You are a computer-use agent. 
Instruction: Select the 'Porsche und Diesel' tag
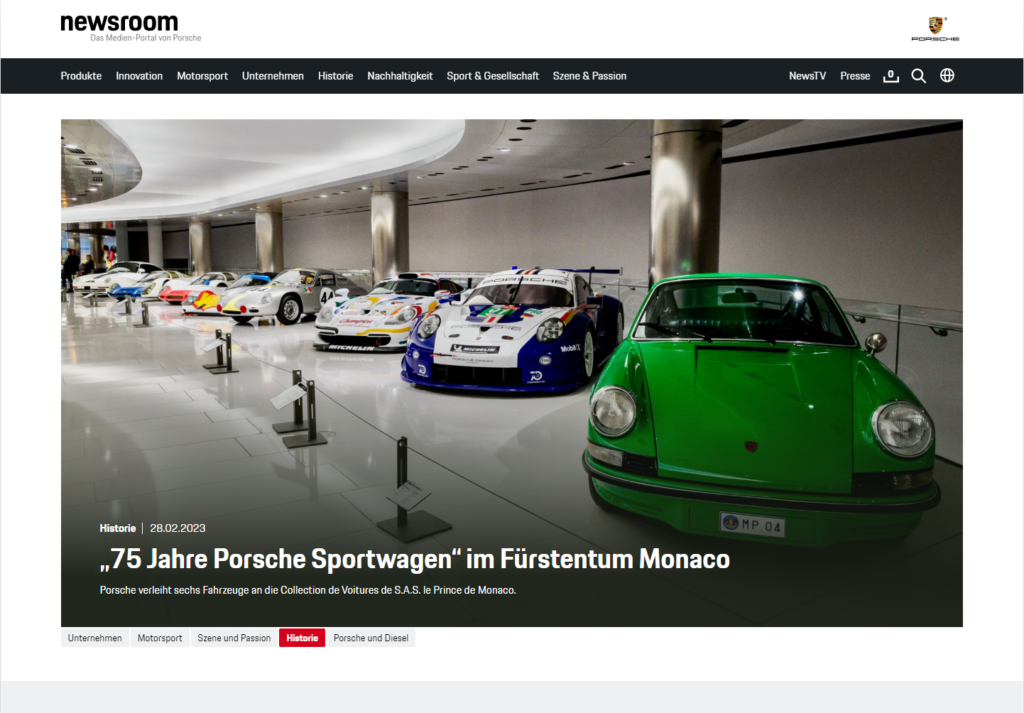pyautogui.click(x=371, y=637)
